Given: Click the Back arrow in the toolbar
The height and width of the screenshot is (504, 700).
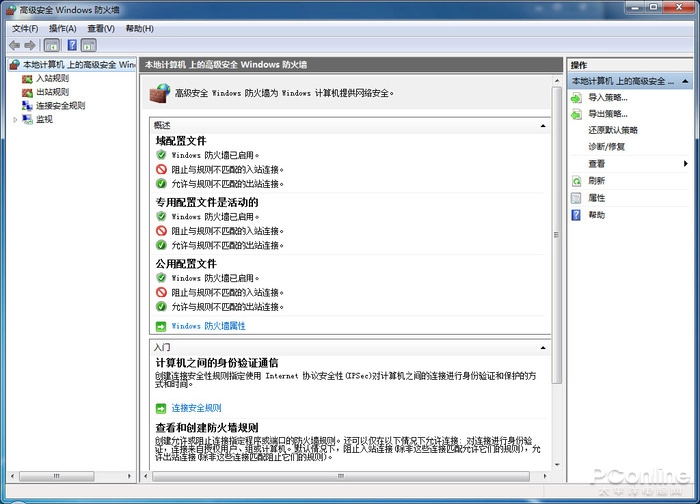Looking at the screenshot, I should (x=14, y=45).
